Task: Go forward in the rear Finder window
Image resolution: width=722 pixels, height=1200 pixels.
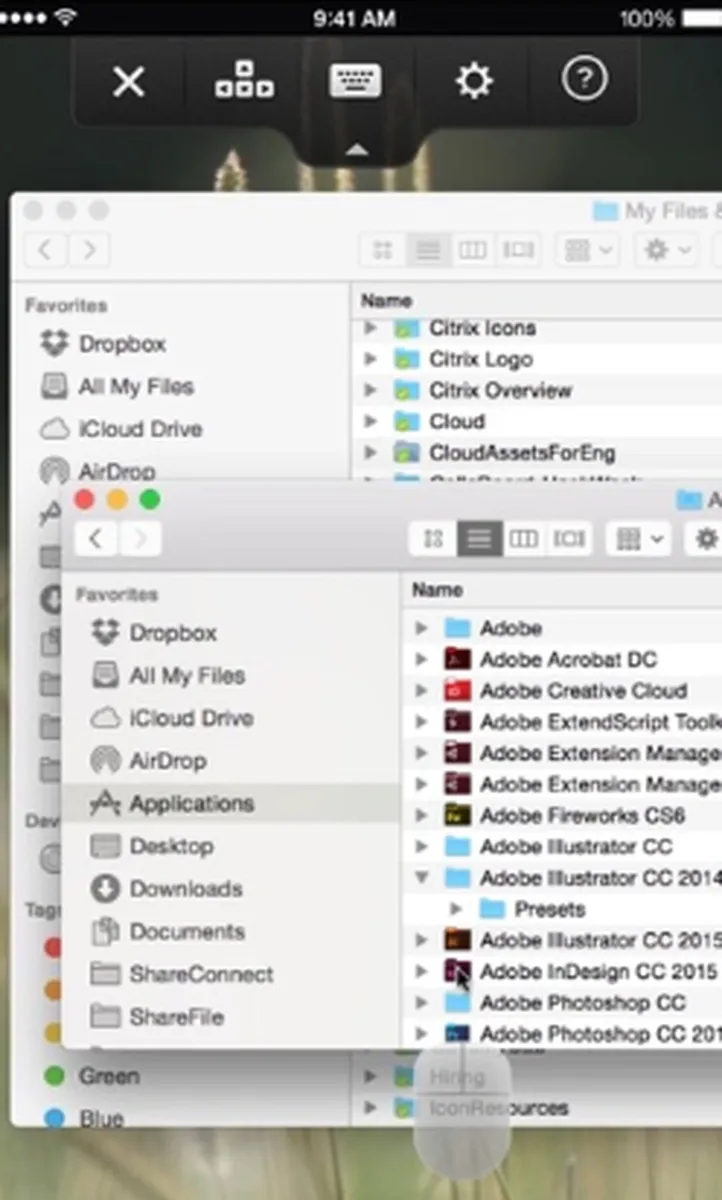Action: pyautogui.click(x=89, y=249)
